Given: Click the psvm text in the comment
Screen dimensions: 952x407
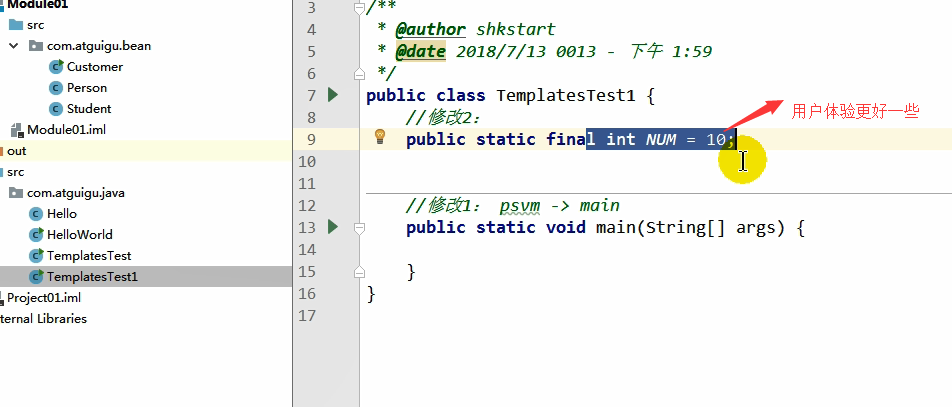Looking at the screenshot, I should (x=520, y=205).
